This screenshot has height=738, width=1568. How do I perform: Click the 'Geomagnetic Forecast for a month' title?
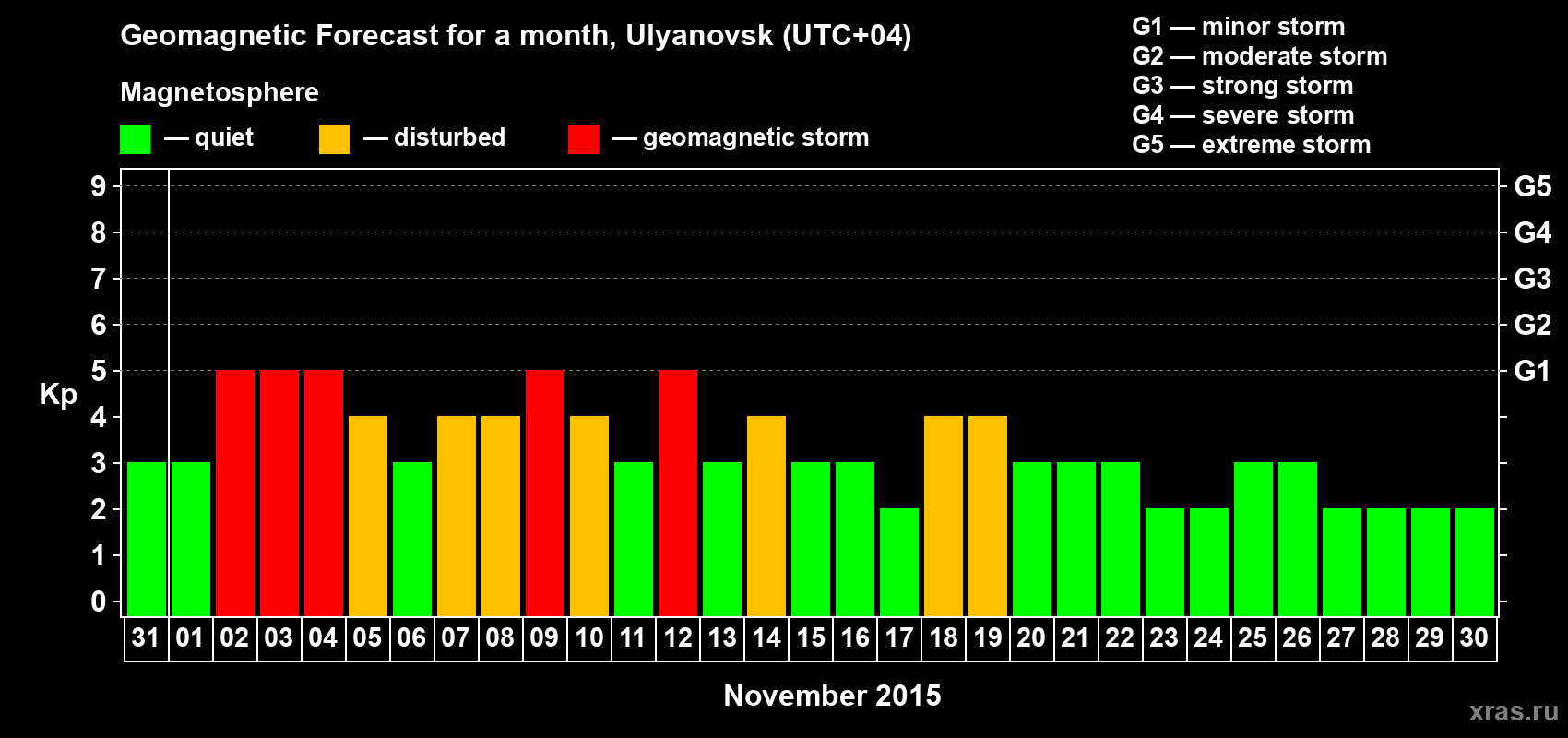(x=516, y=36)
